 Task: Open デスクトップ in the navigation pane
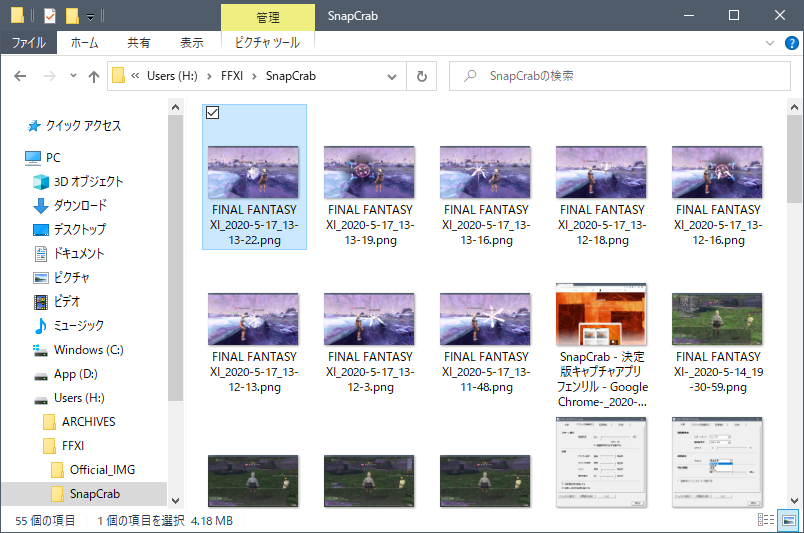tap(69, 229)
